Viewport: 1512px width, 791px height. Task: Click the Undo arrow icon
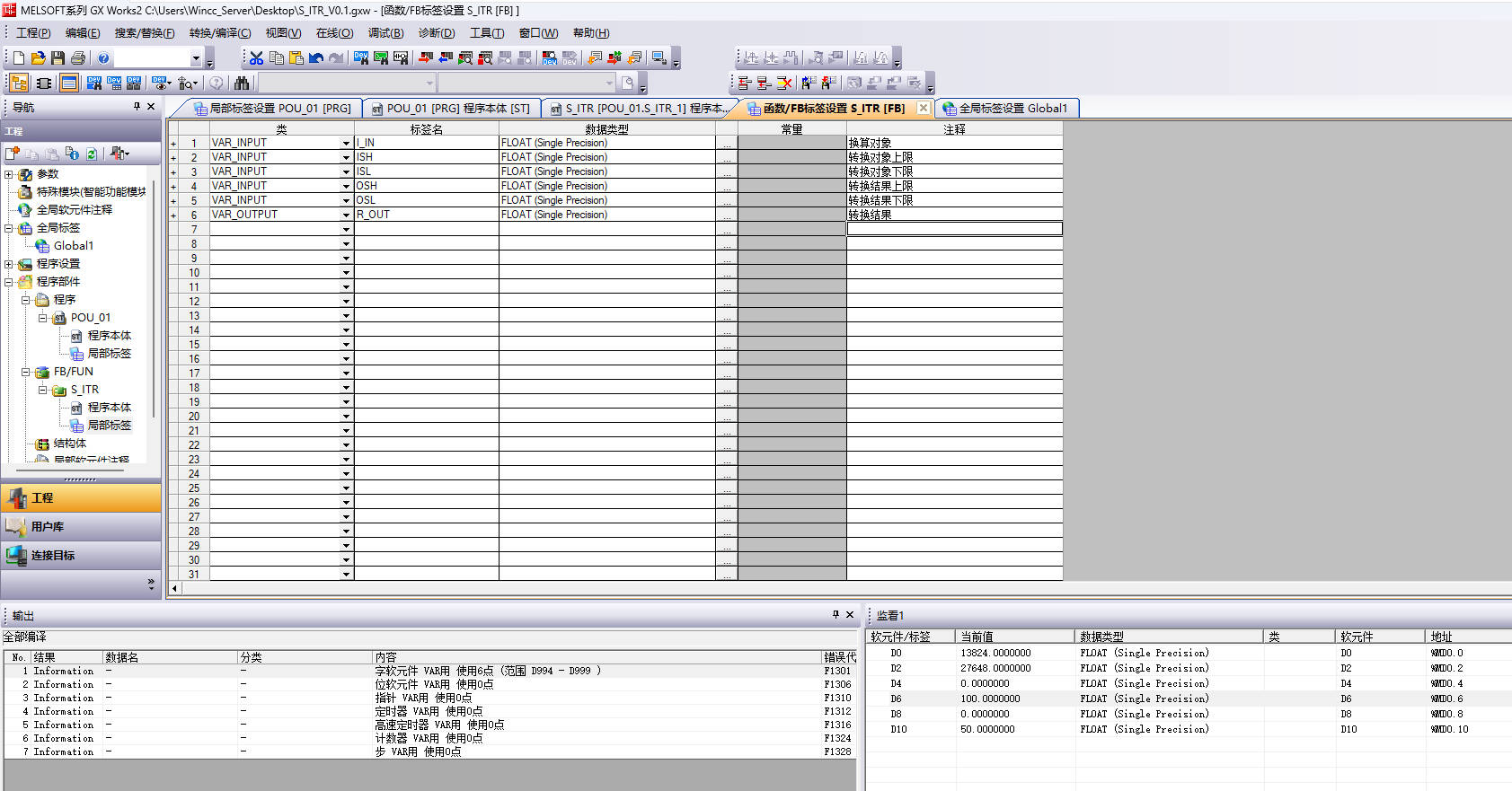(x=316, y=58)
